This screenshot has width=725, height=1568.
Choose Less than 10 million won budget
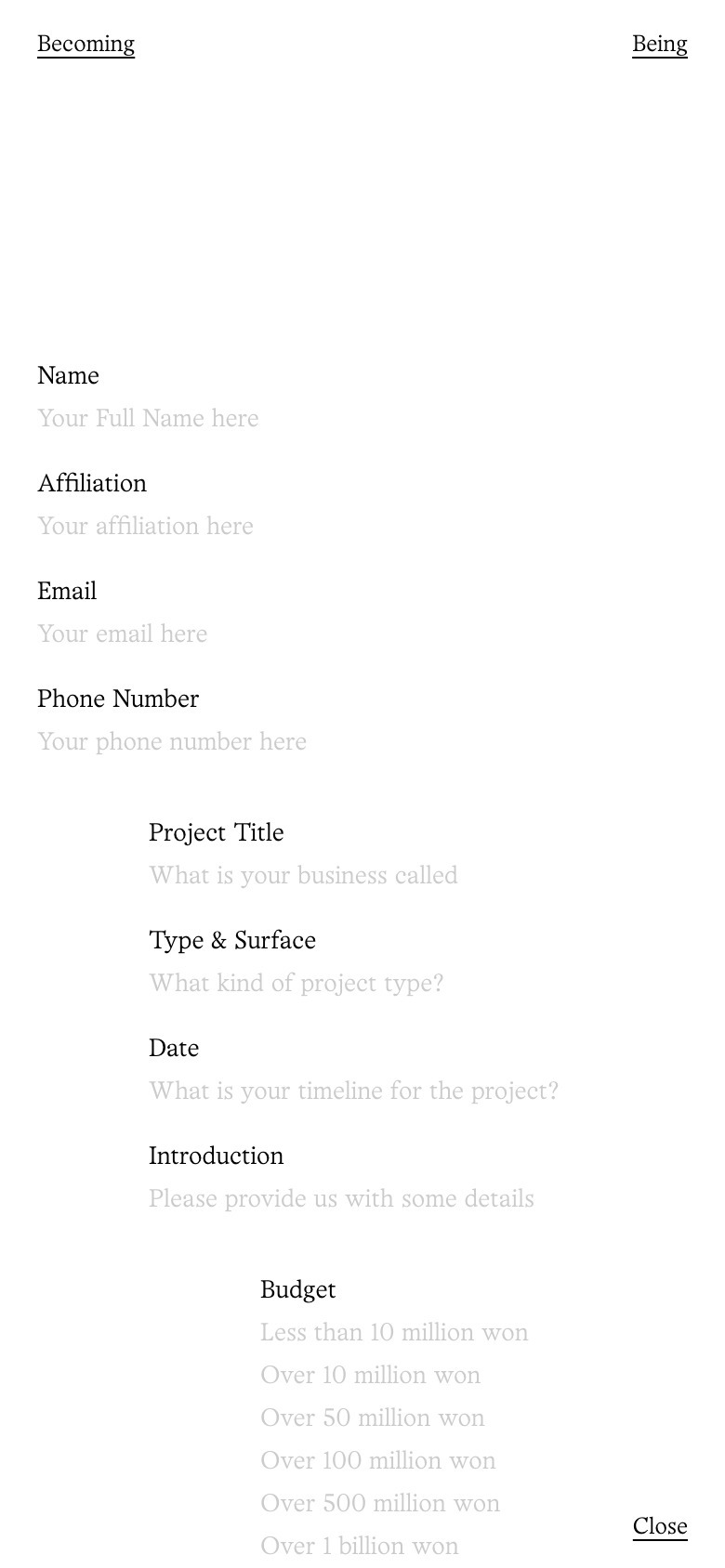(x=394, y=1333)
